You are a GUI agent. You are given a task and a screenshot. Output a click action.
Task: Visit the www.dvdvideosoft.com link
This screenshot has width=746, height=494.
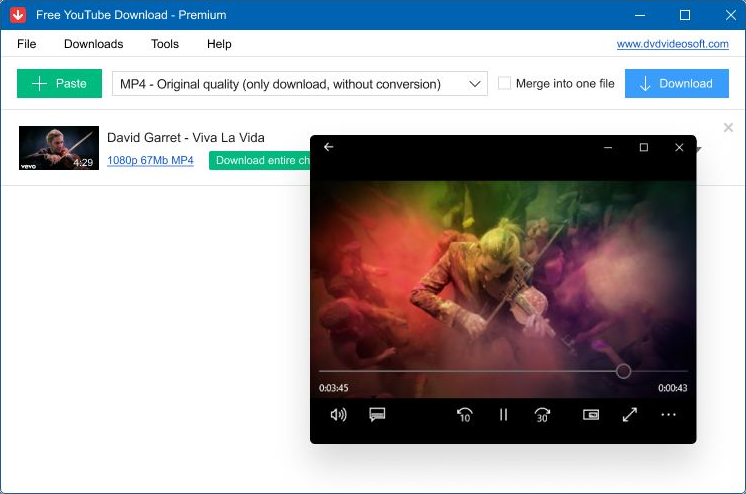673,44
